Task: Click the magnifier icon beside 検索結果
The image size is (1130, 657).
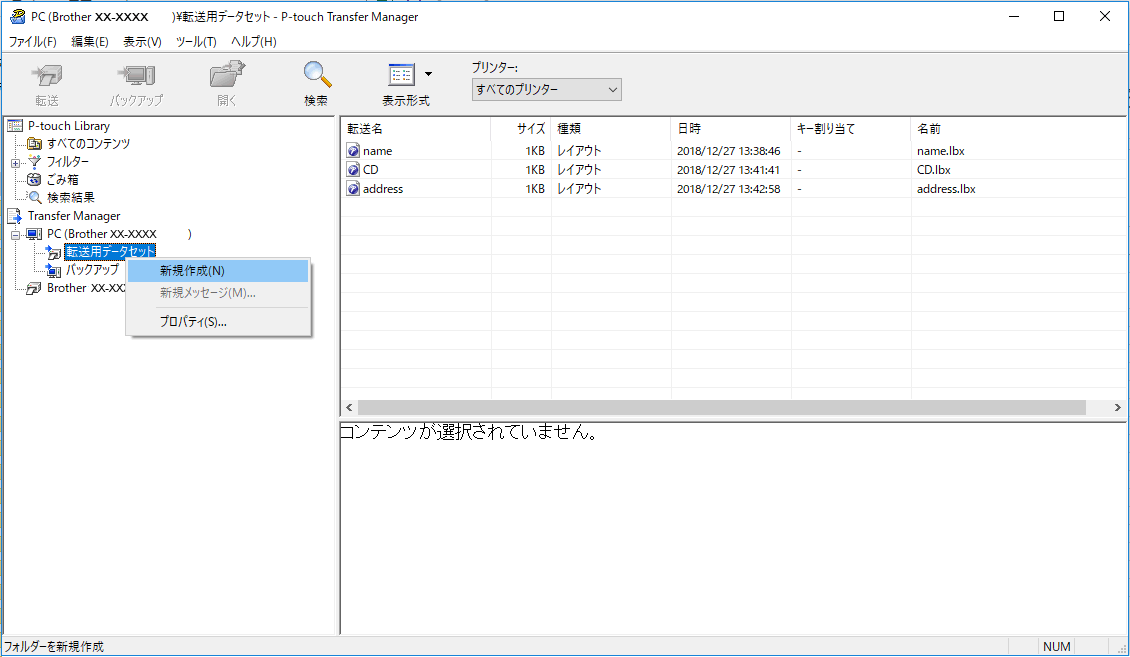Action: coord(34,197)
